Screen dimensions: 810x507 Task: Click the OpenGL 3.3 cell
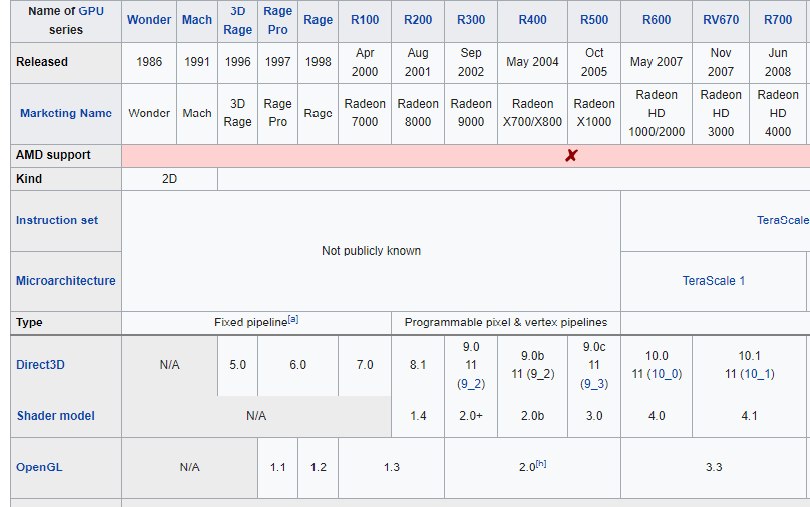click(713, 467)
